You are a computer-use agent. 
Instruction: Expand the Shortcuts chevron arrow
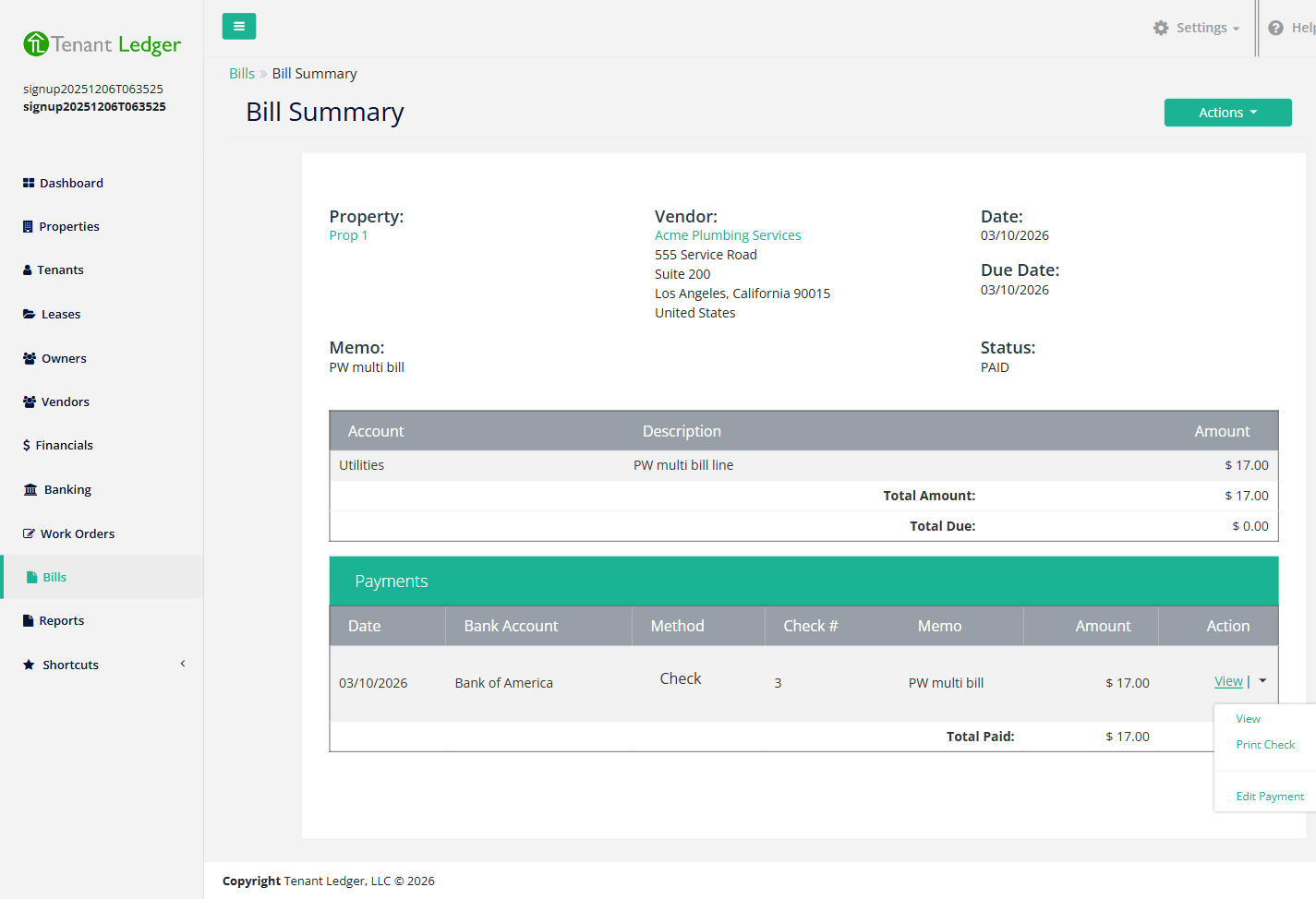[183, 664]
